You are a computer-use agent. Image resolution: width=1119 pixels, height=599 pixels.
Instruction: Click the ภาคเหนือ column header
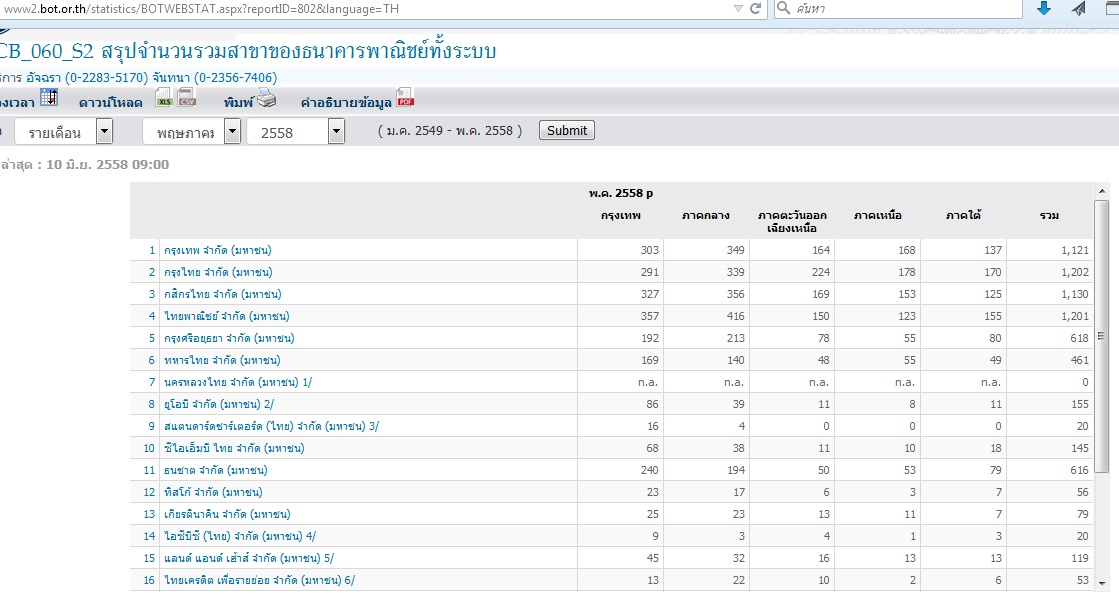[878, 216]
